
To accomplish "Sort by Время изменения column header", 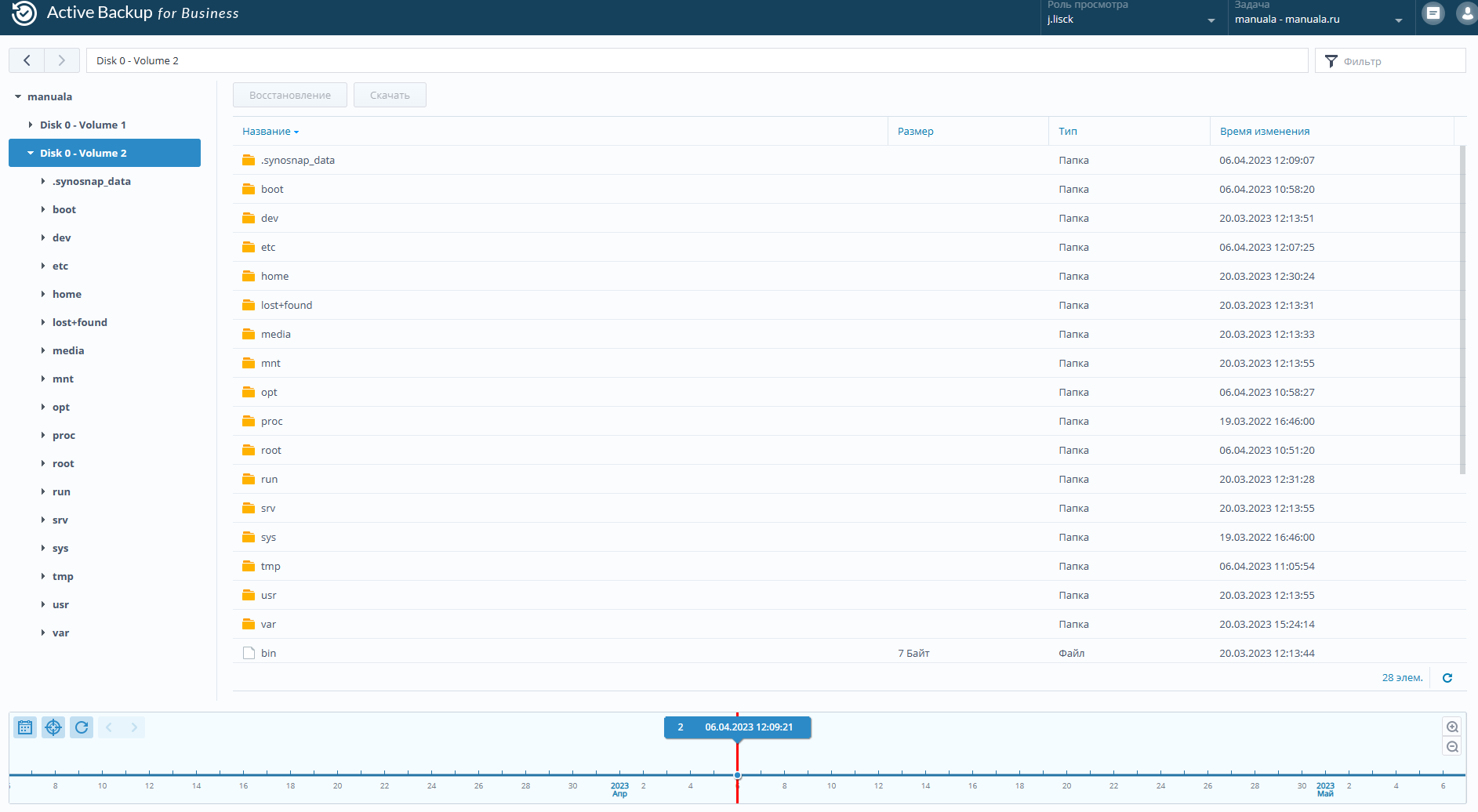I will coord(1264,131).
